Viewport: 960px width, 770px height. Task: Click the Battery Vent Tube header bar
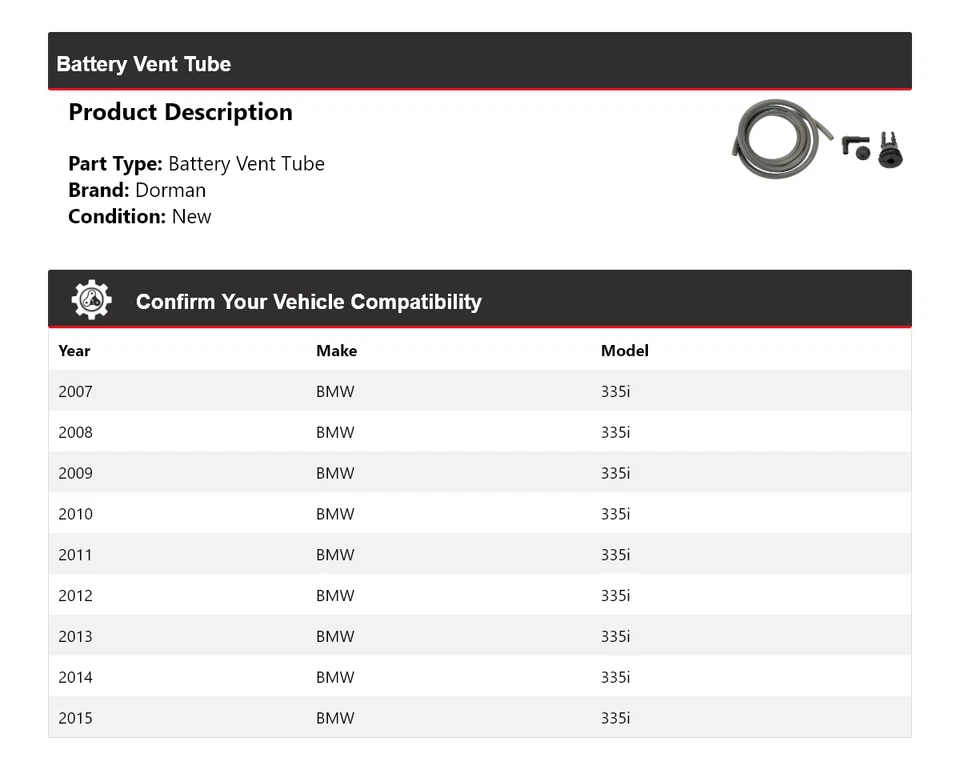(x=479, y=63)
